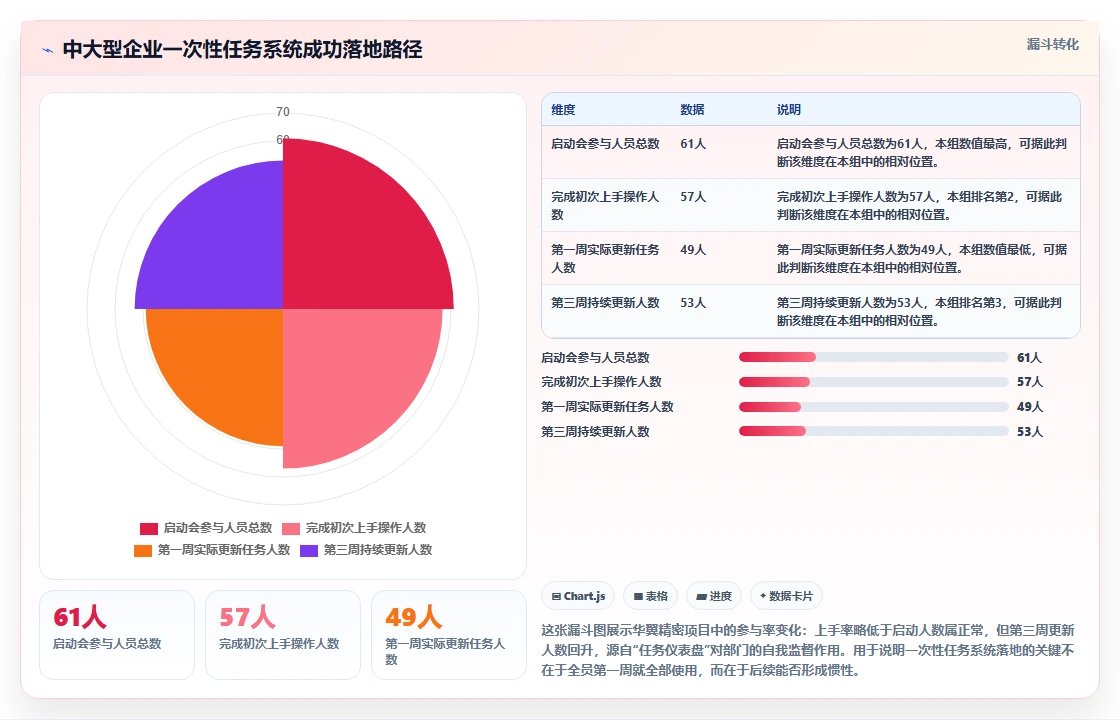Click the 70 axis tick label
1120x720 pixels.
[283, 112]
